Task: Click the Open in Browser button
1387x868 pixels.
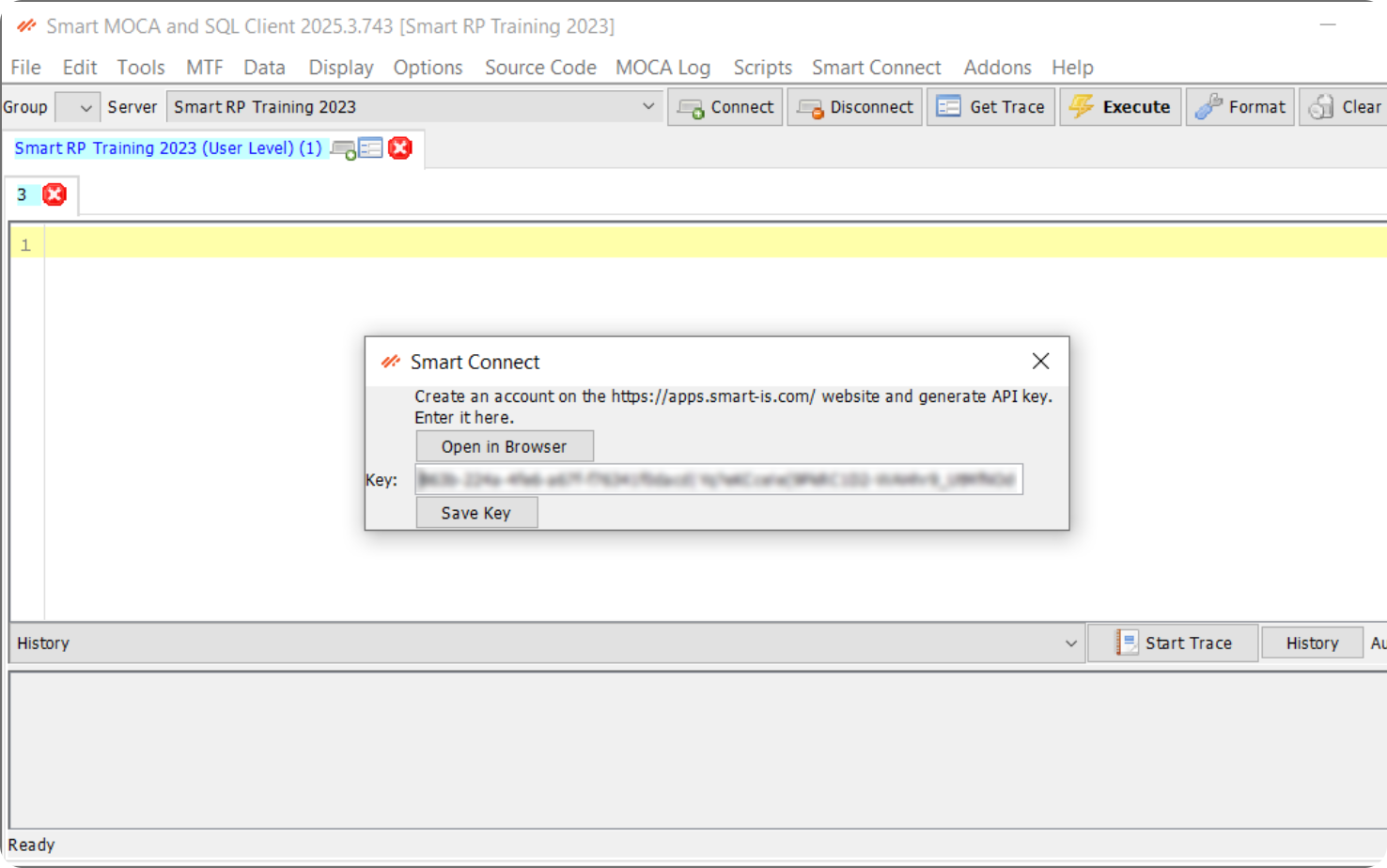Action: 504,445
